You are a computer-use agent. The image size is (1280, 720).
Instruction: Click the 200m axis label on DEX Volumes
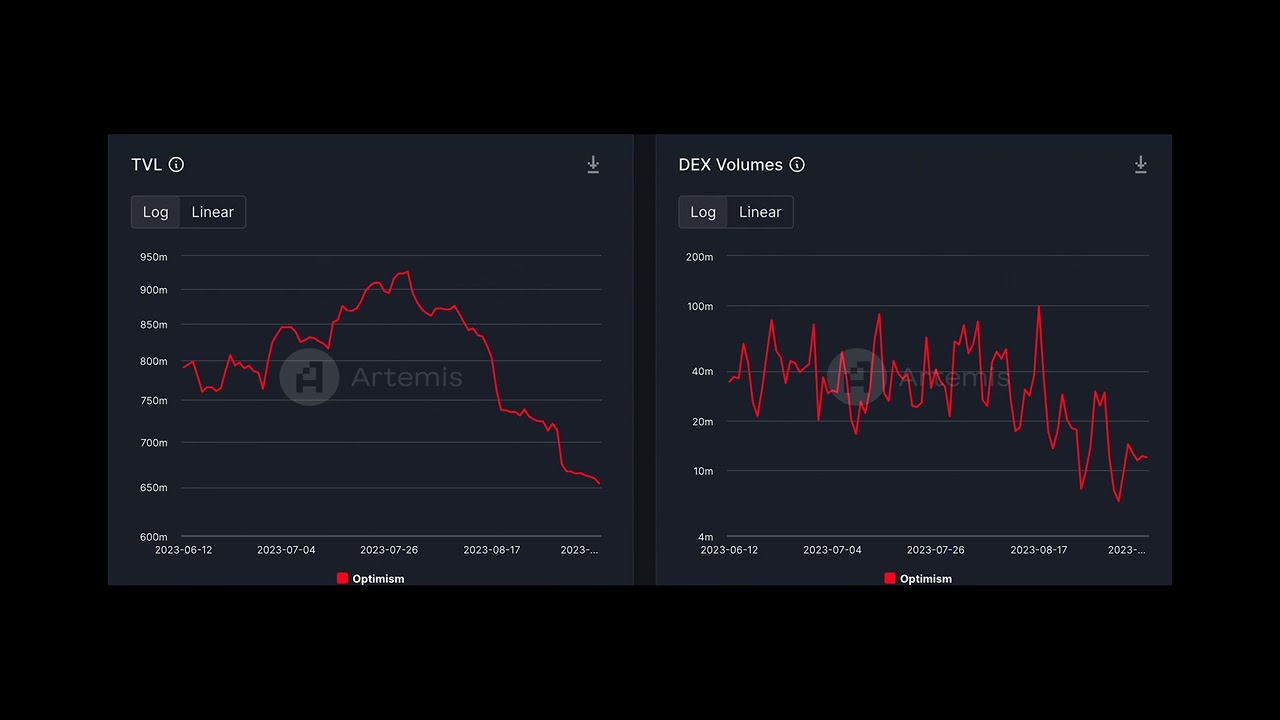pyautogui.click(x=700, y=257)
